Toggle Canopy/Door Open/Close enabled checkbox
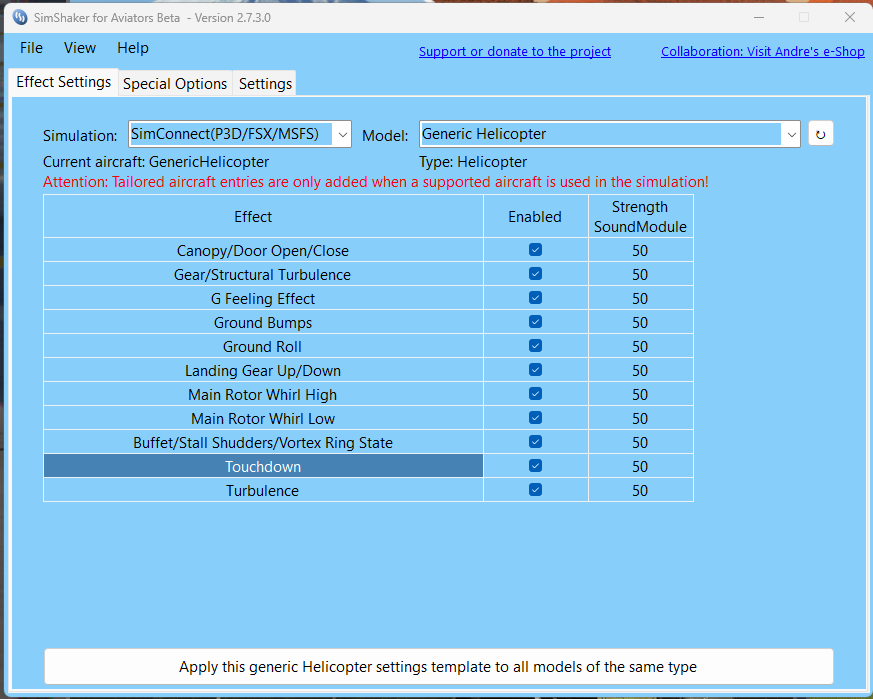The height and width of the screenshot is (699, 873). pyautogui.click(x=535, y=250)
